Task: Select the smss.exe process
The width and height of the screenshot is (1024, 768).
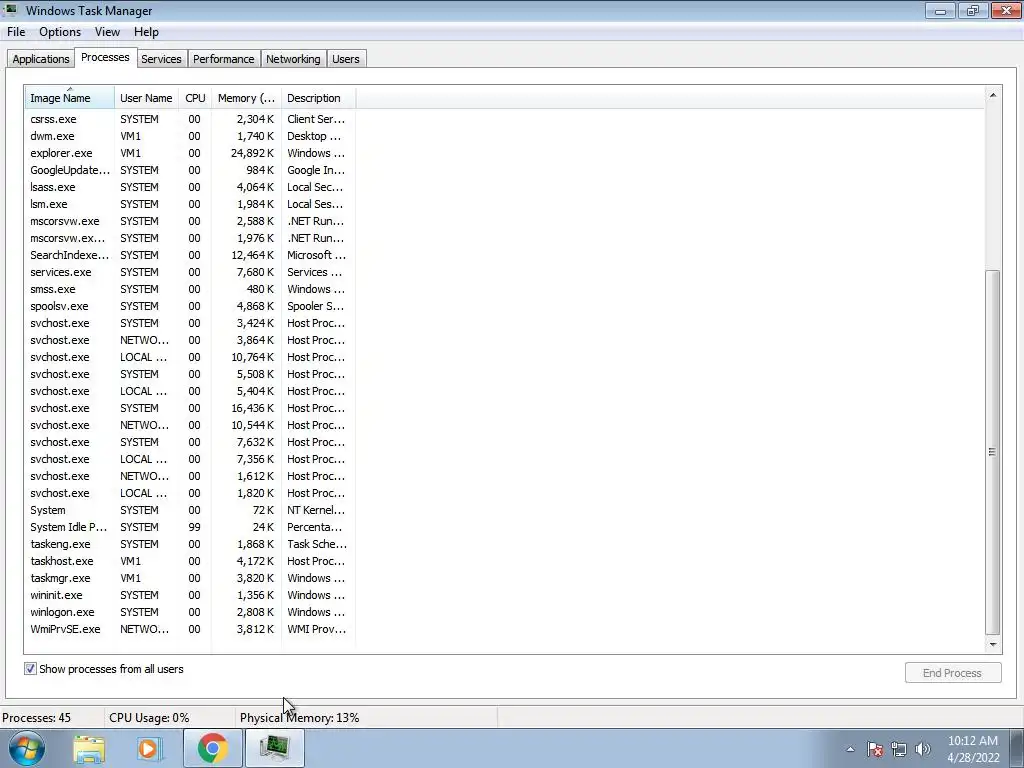Action: (x=189, y=289)
